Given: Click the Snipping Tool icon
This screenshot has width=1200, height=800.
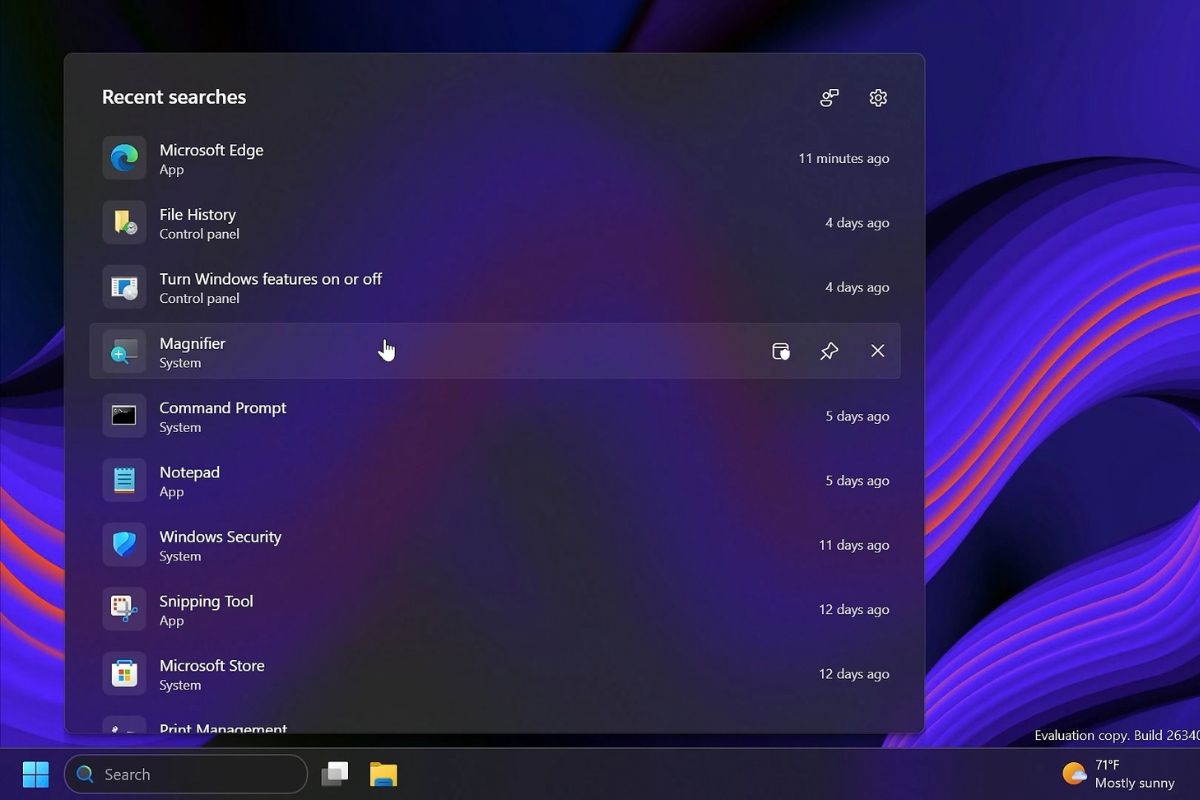Looking at the screenshot, I should tap(124, 609).
